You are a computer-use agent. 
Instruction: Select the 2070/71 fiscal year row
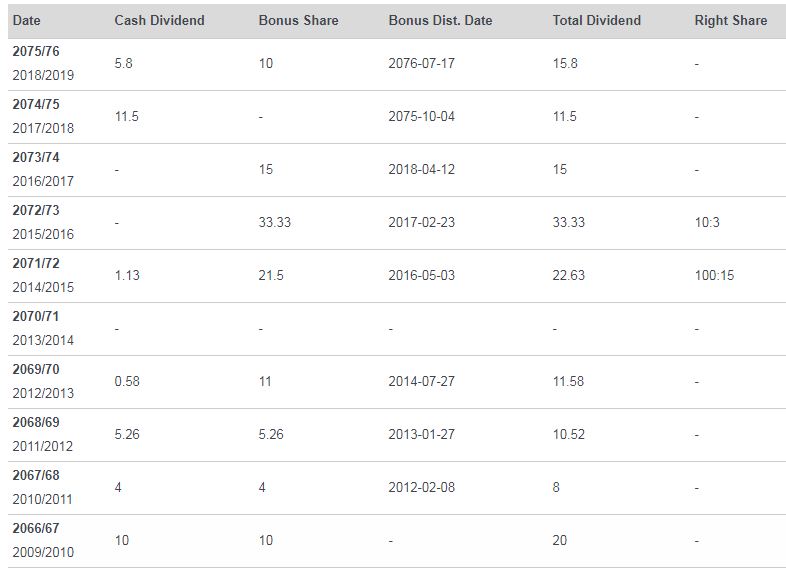[x=397, y=329]
